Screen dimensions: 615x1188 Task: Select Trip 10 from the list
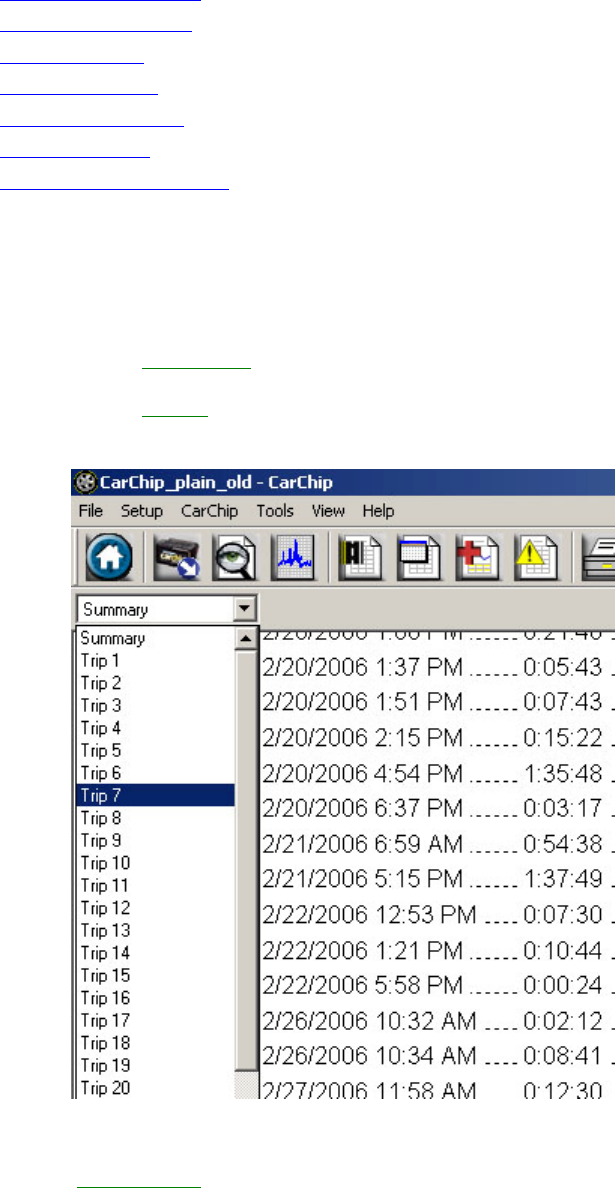coord(155,863)
